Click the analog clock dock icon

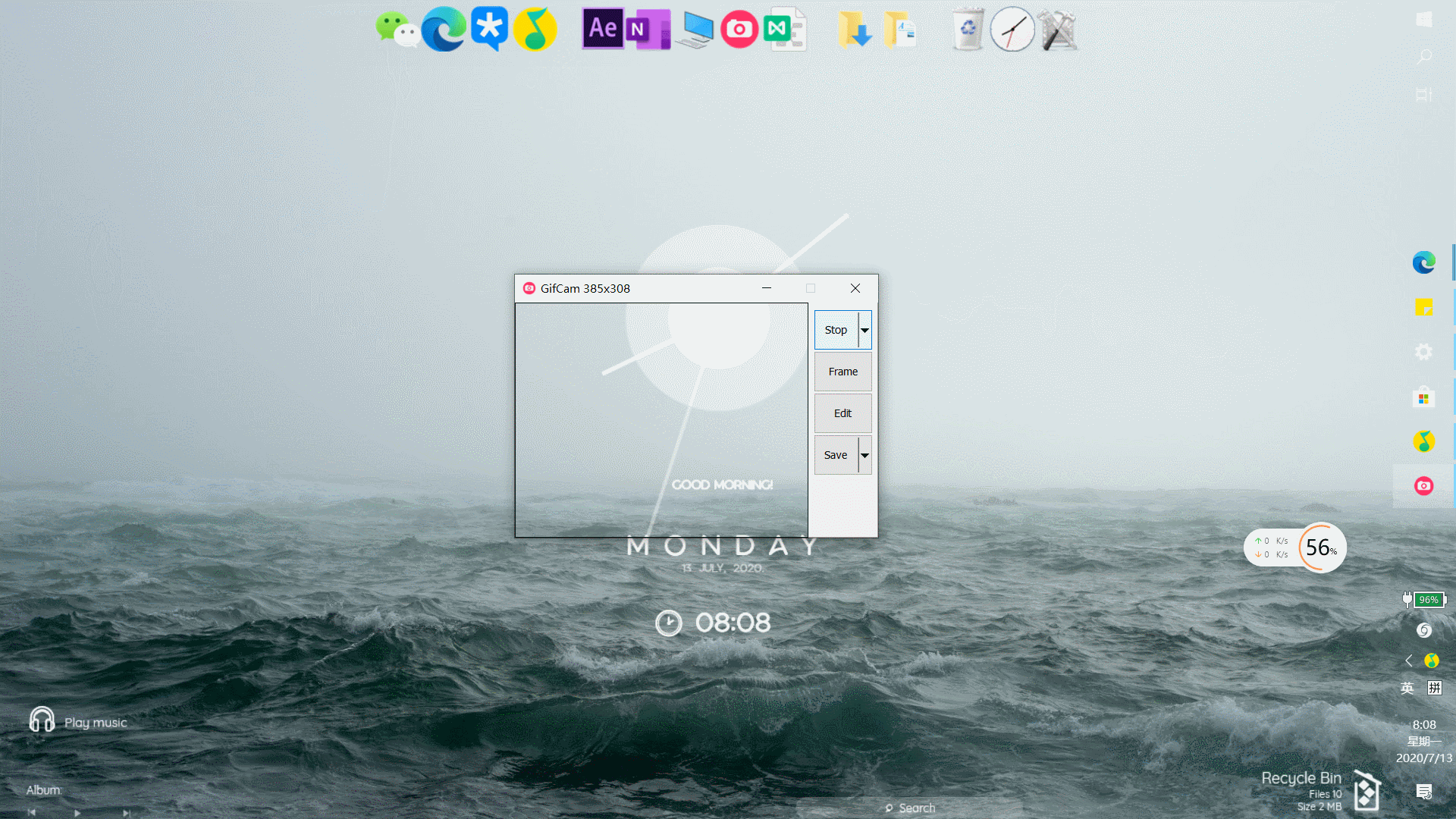pos(1012,30)
